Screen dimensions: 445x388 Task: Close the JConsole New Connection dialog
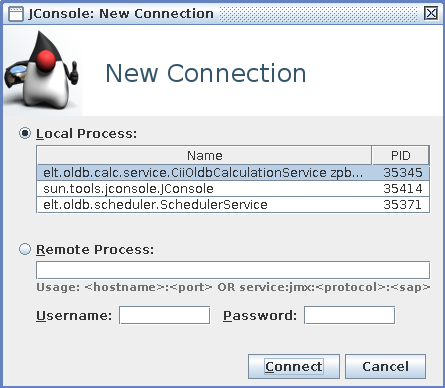coord(431,13)
